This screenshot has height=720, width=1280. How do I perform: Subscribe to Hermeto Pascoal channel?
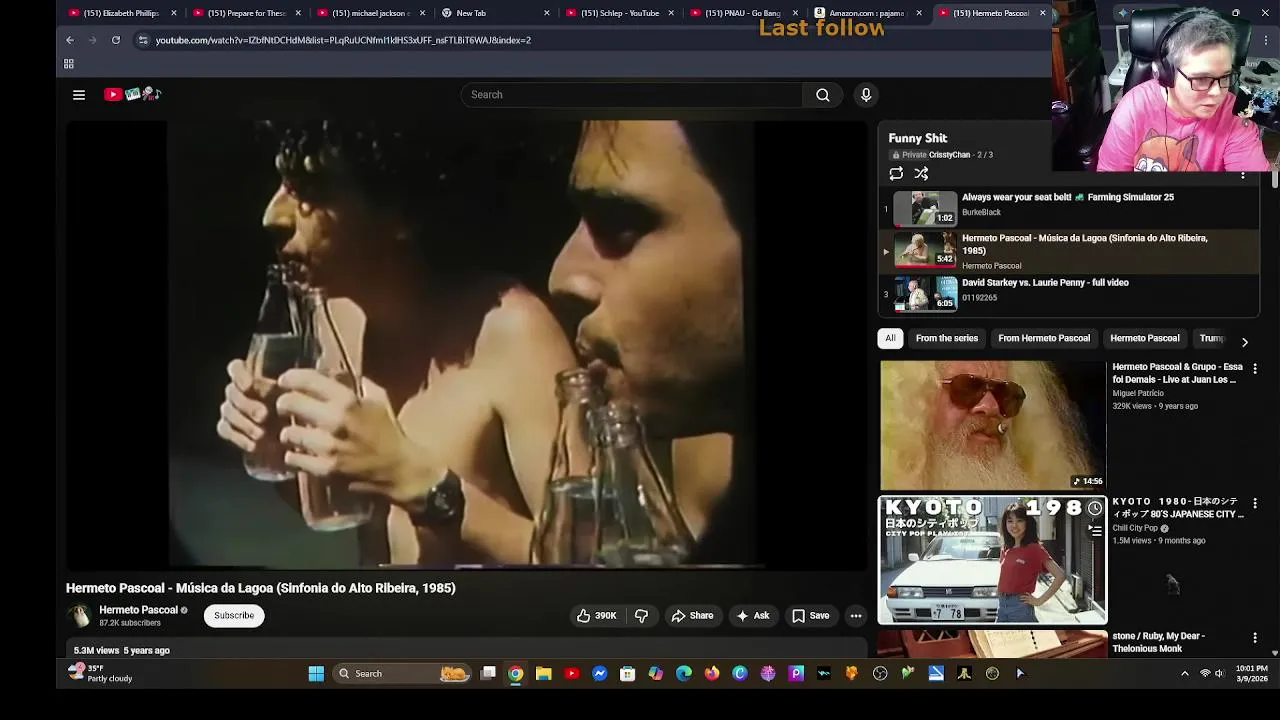point(234,616)
